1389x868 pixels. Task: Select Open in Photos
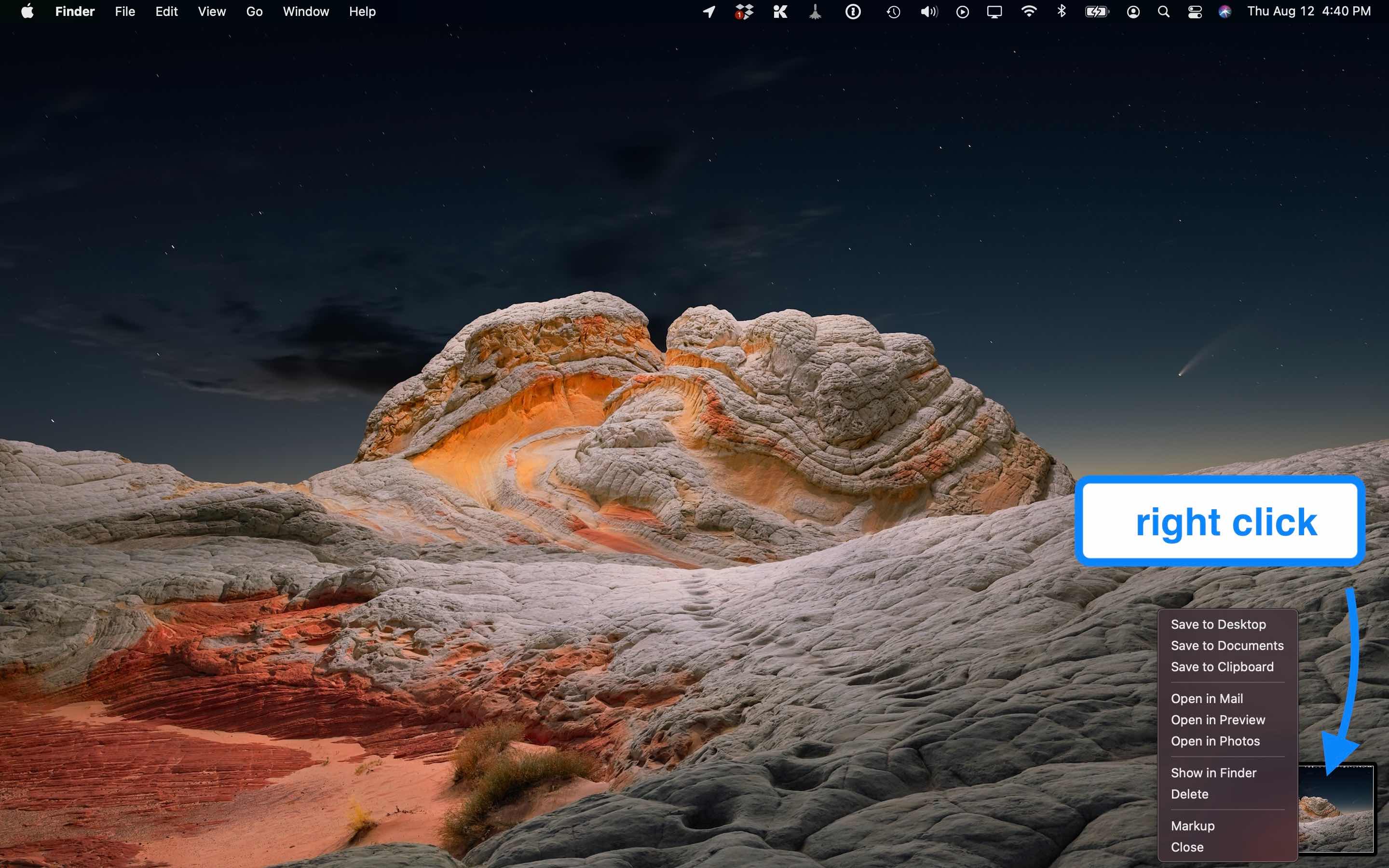coord(1215,741)
